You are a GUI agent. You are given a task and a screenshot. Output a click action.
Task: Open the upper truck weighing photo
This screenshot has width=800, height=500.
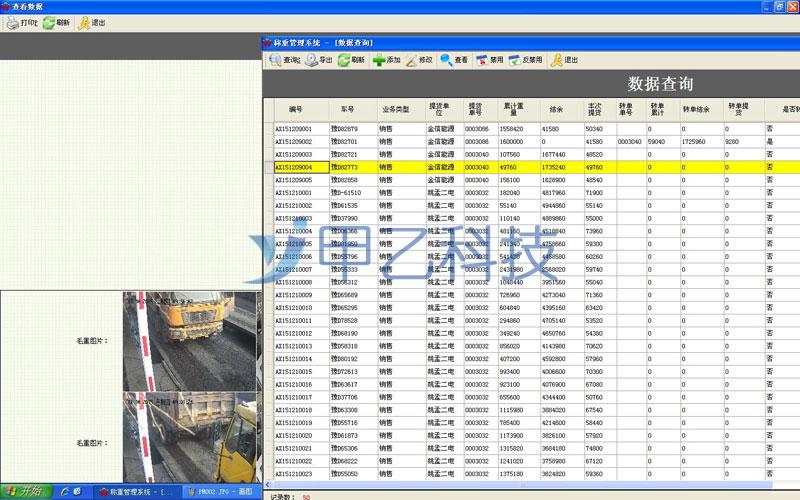[190, 340]
